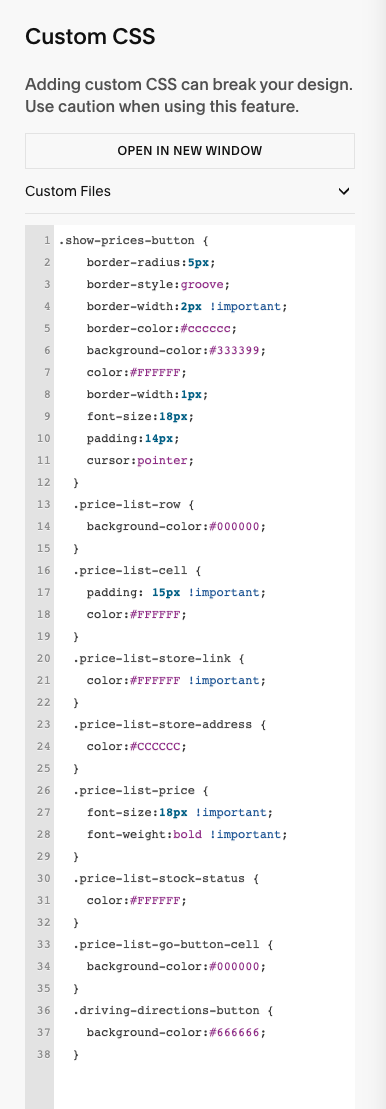The height and width of the screenshot is (1109, 386).
Task: Place cursor in cursor:pointer line
Action: coord(140,460)
